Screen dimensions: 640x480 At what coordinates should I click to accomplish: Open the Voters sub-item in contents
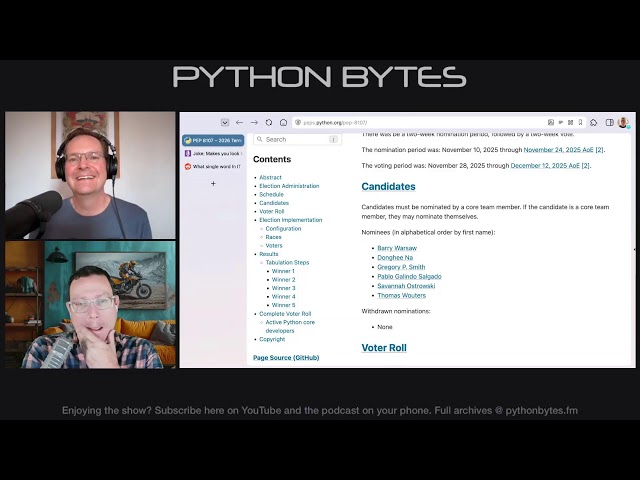pyautogui.click(x=274, y=246)
